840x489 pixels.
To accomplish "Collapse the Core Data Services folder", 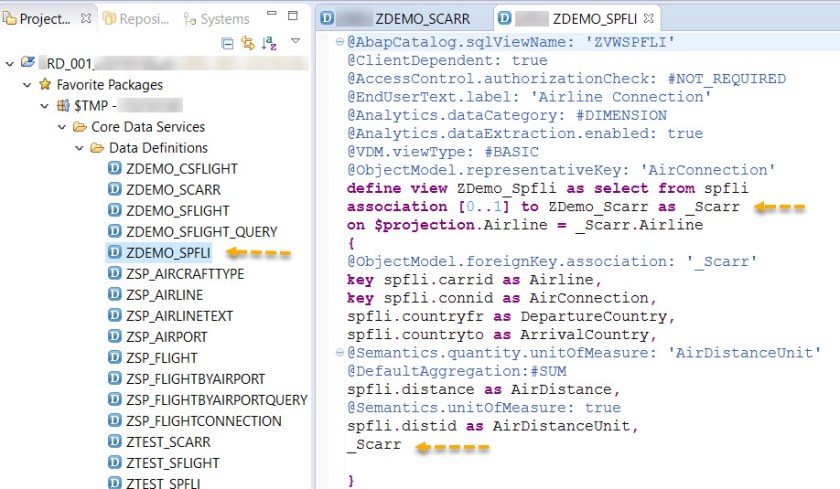I will [x=62, y=127].
